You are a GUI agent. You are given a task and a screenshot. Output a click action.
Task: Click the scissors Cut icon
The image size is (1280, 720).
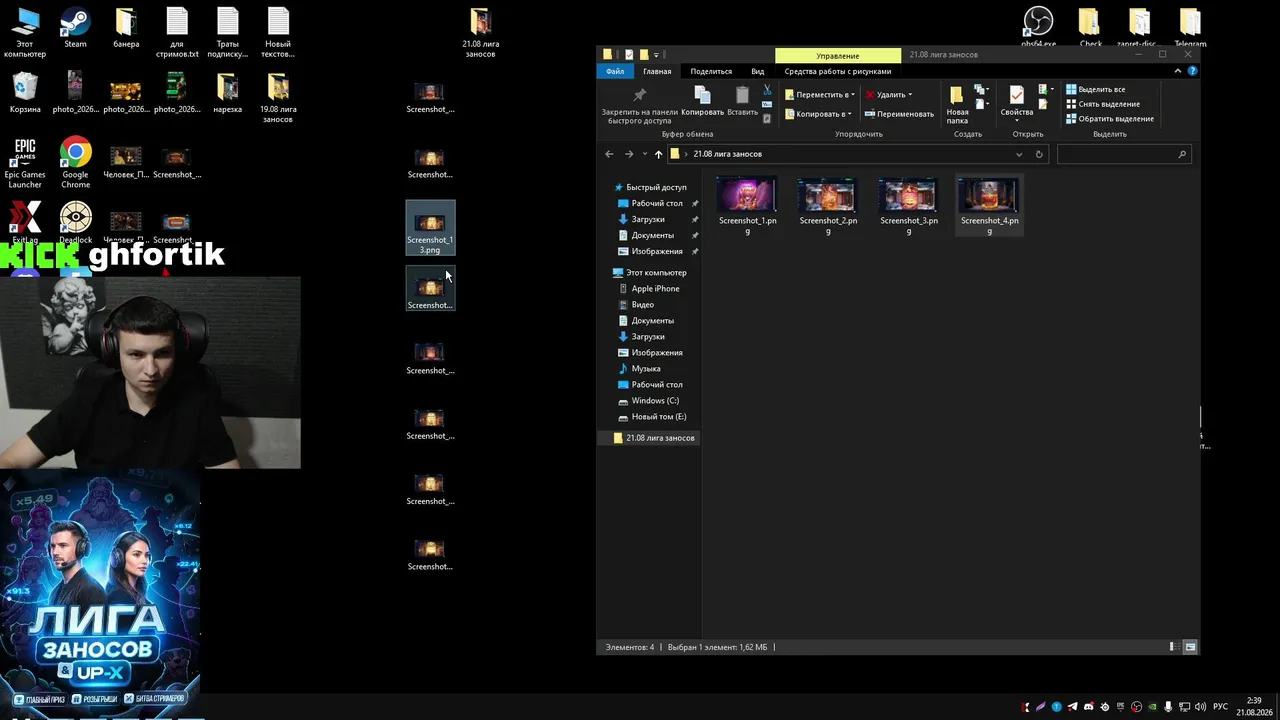pyautogui.click(x=767, y=90)
